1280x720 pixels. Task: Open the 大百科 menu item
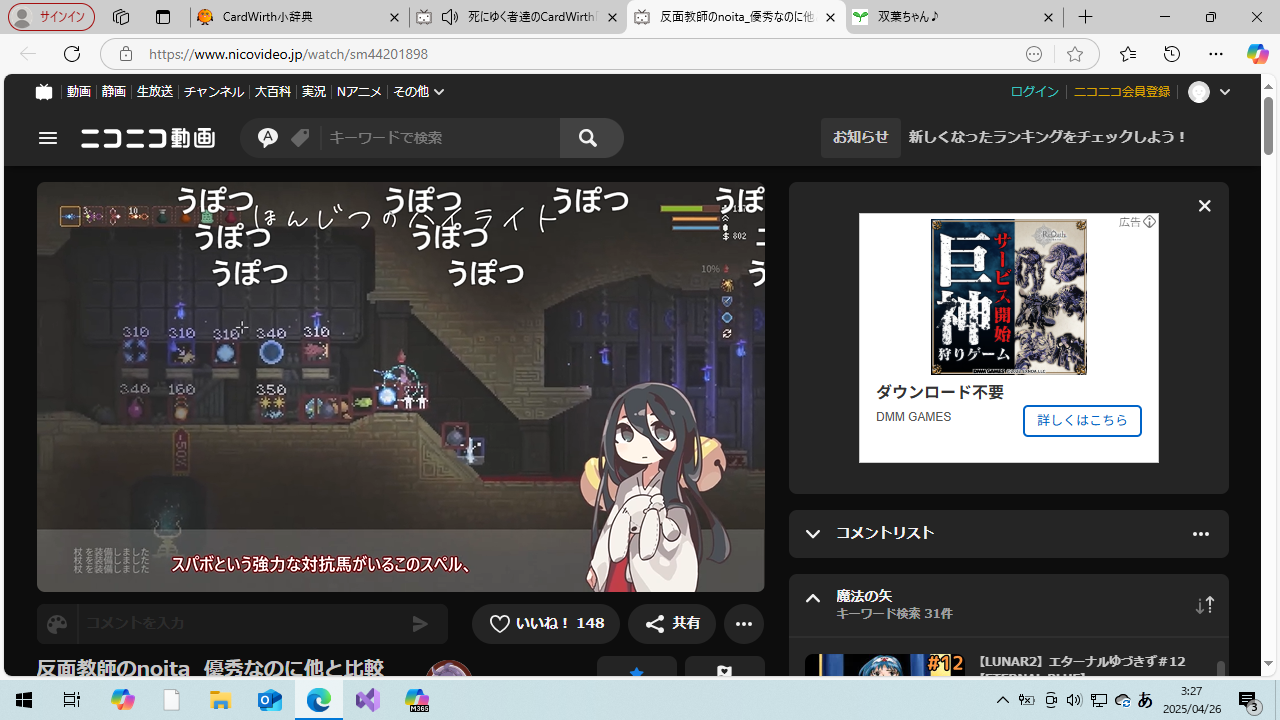tap(273, 91)
